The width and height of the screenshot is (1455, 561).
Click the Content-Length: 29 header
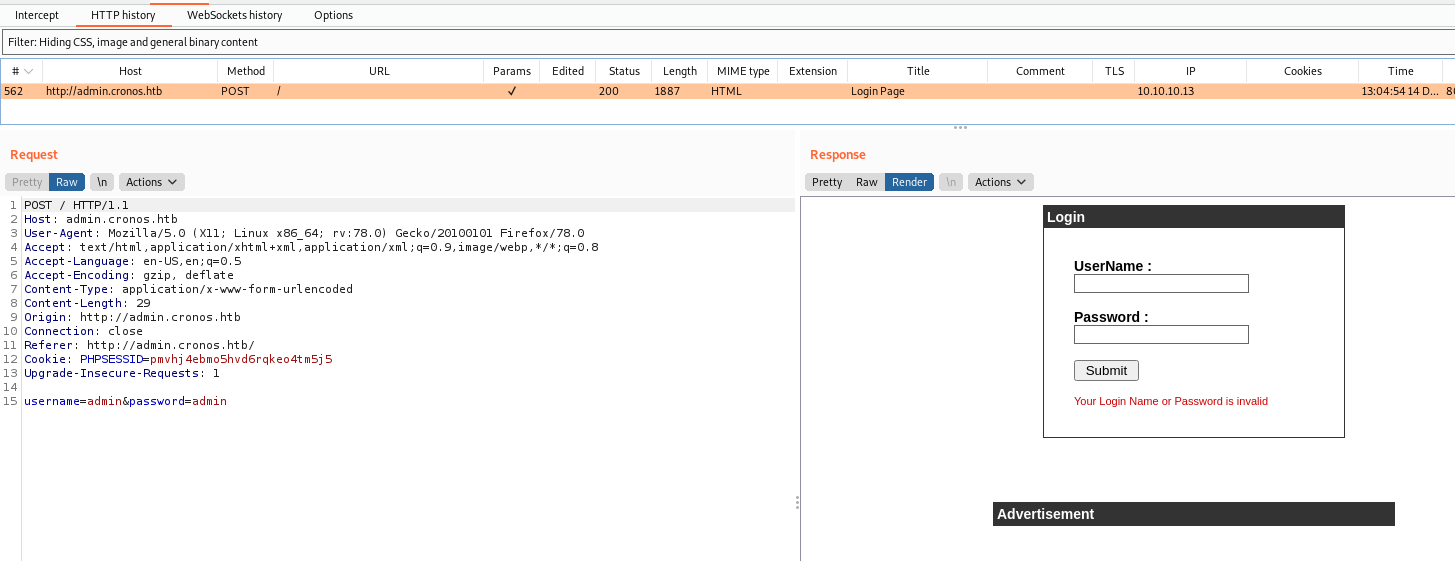coord(87,303)
